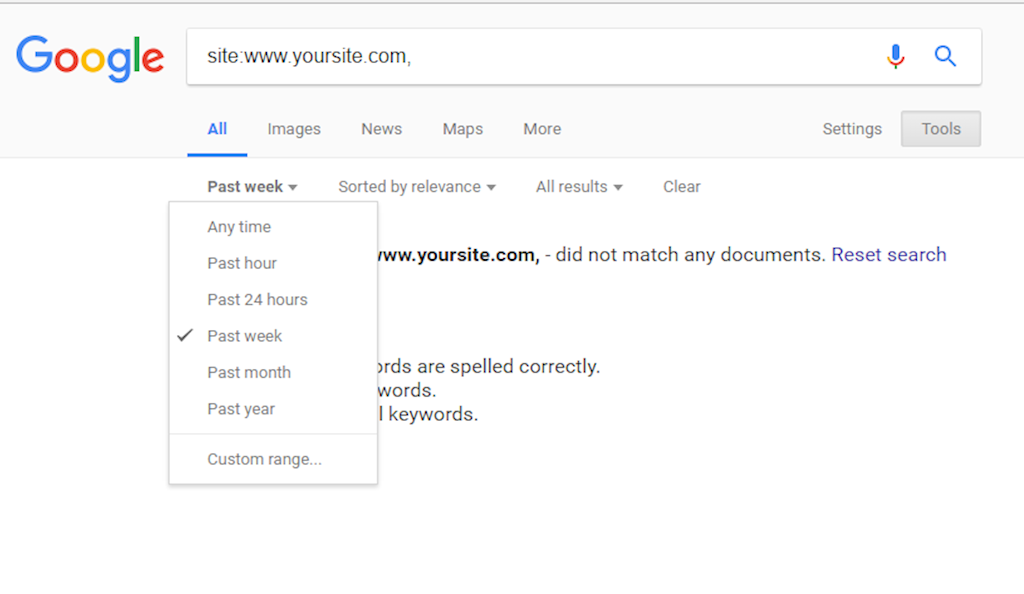Expand the More tab menu
Viewport: 1024px width, 594px height.
coord(542,129)
